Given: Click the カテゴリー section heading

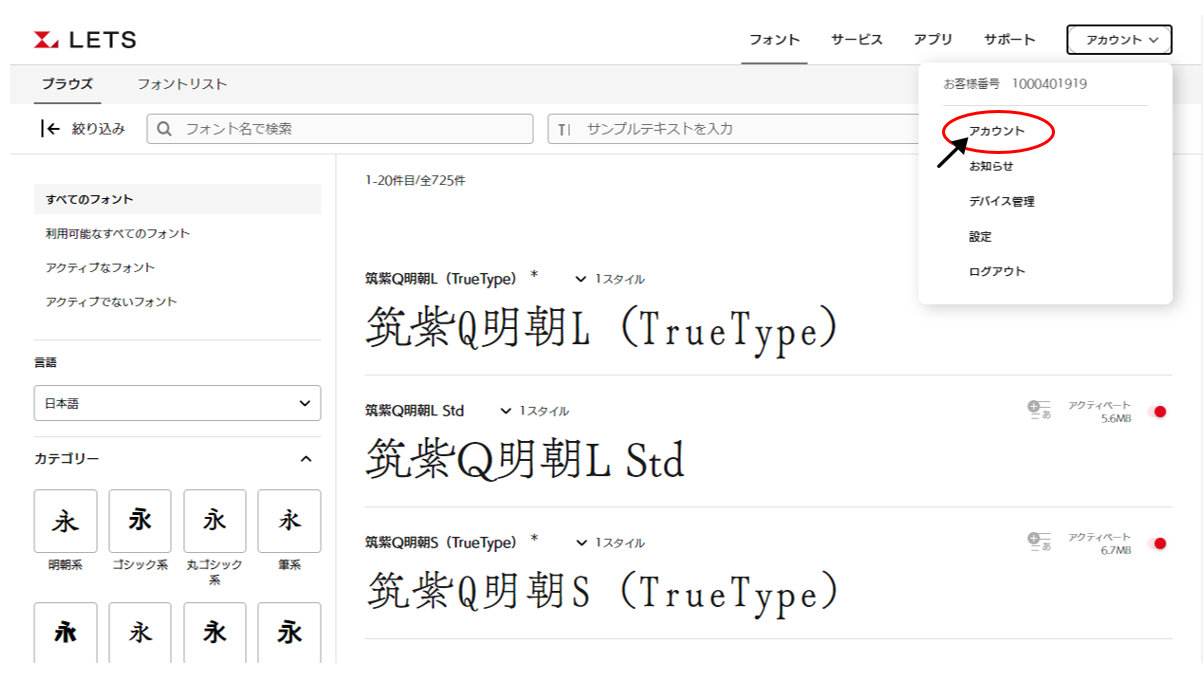Looking at the screenshot, I should (x=67, y=459).
